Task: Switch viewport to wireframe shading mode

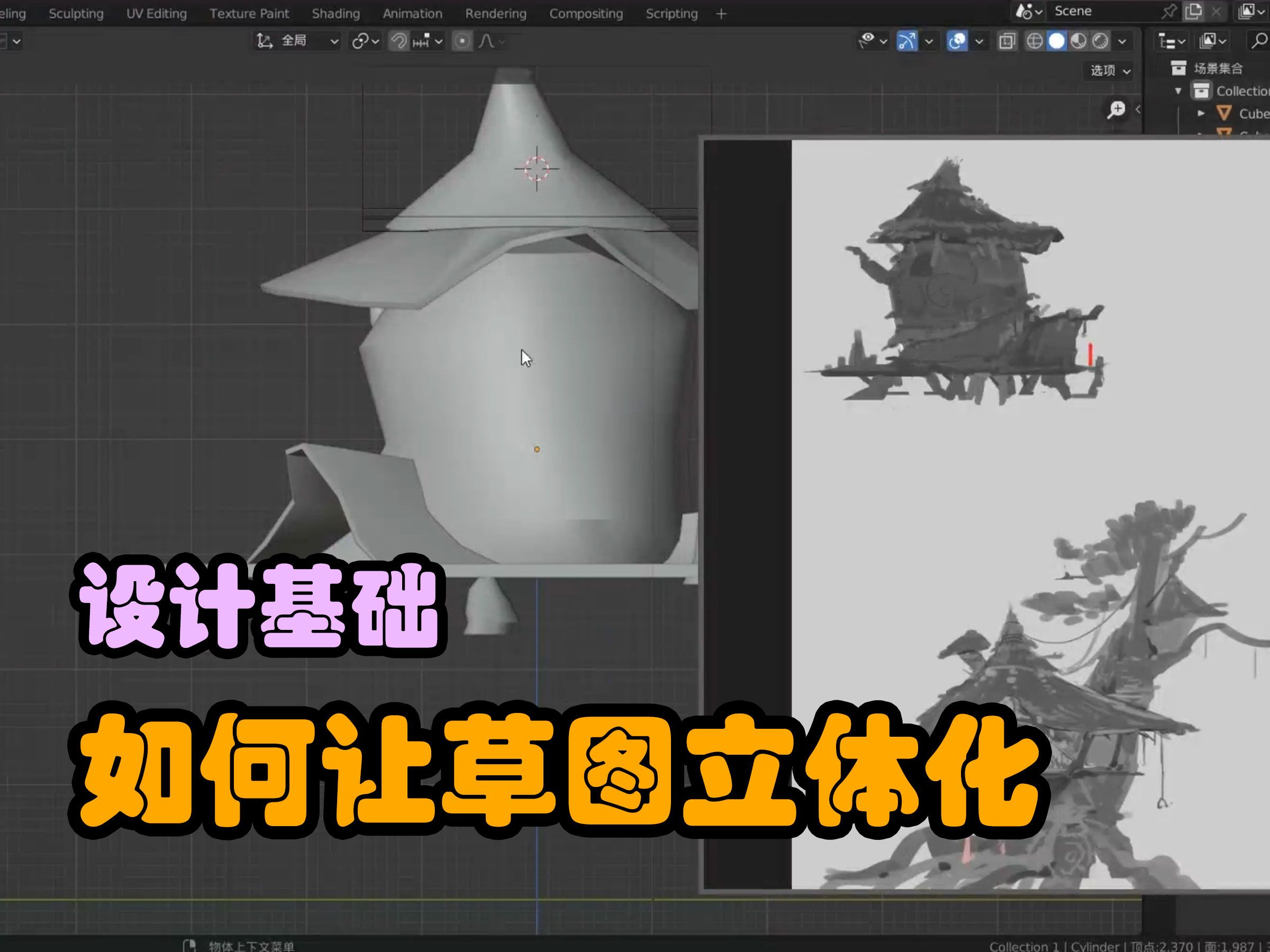Action: [1035, 41]
